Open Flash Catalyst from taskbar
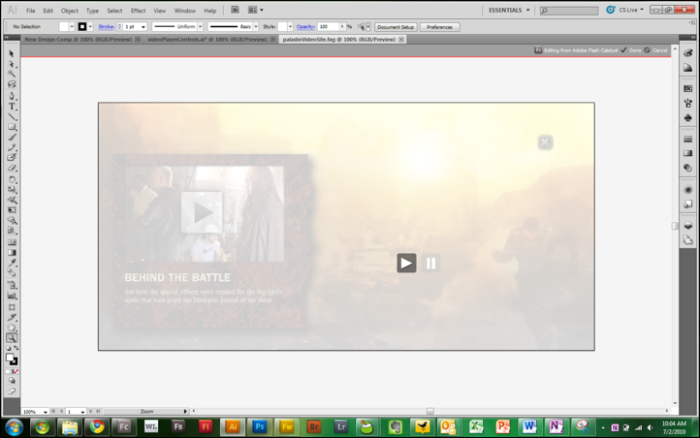The height and width of the screenshot is (438, 700). click(x=124, y=427)
